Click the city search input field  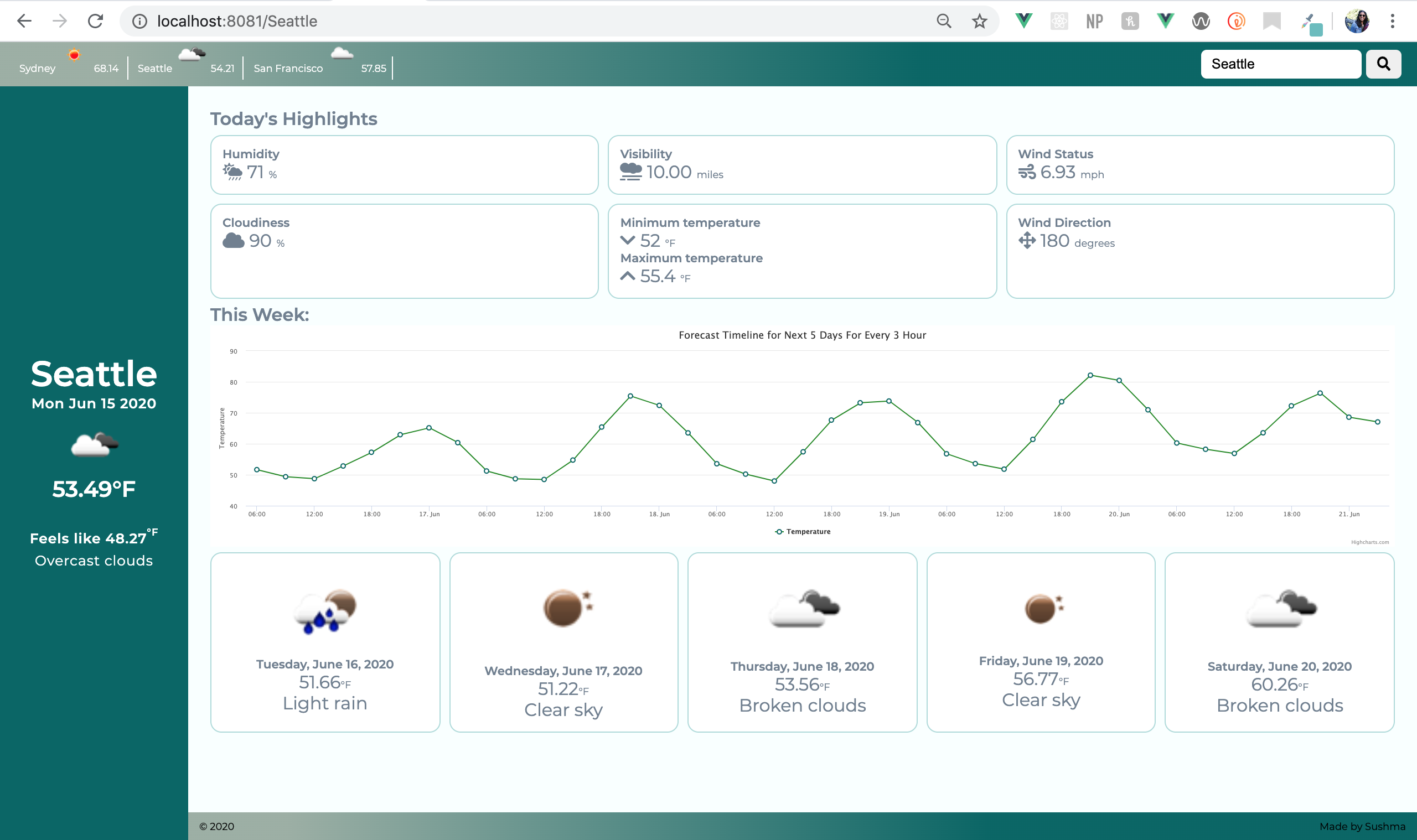[1280, 64]
